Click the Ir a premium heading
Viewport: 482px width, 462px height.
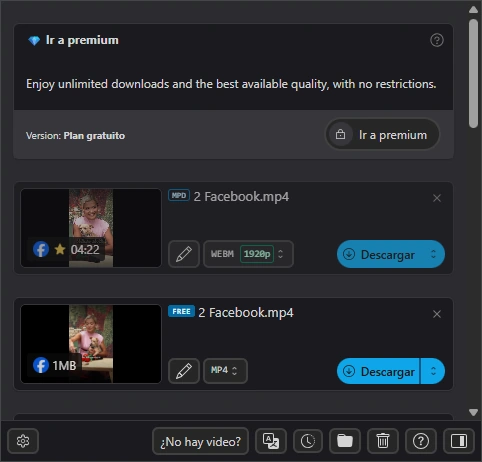(x=82, y=40)
